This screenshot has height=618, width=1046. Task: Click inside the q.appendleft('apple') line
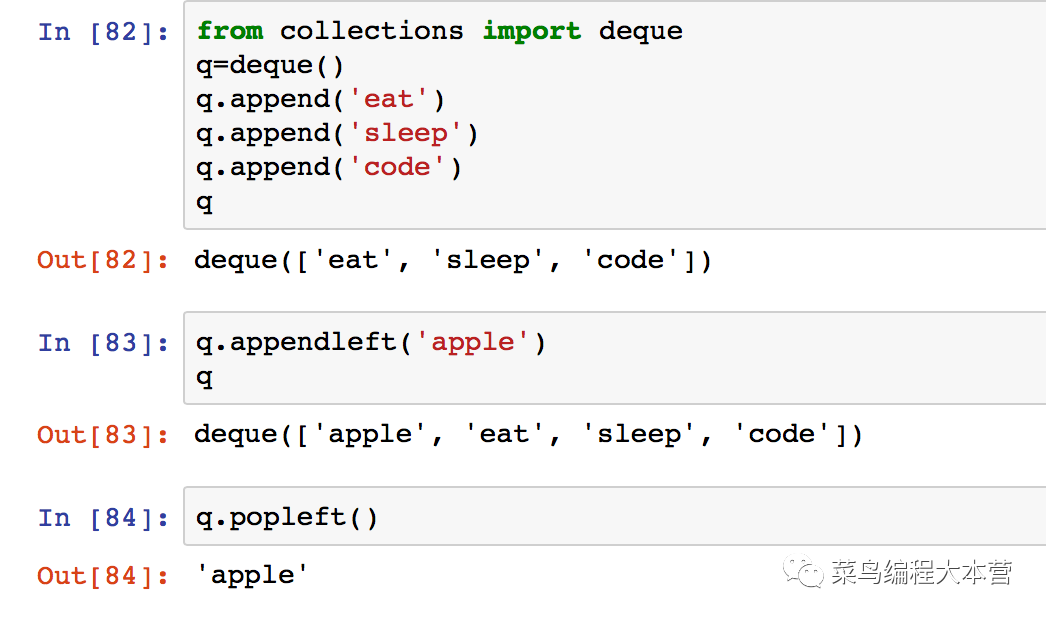371,342
